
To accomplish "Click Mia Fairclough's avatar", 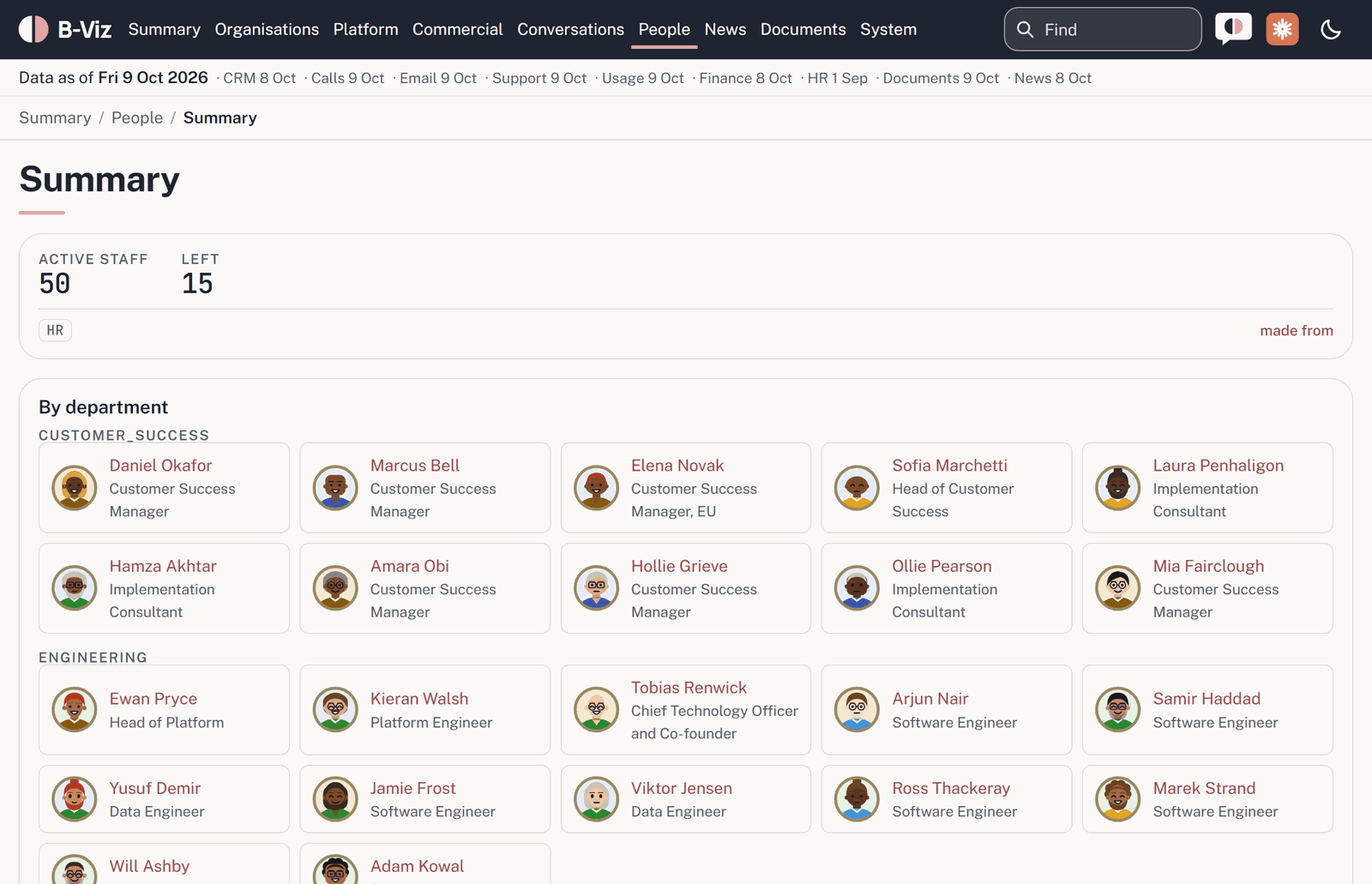I will 1117,588.
